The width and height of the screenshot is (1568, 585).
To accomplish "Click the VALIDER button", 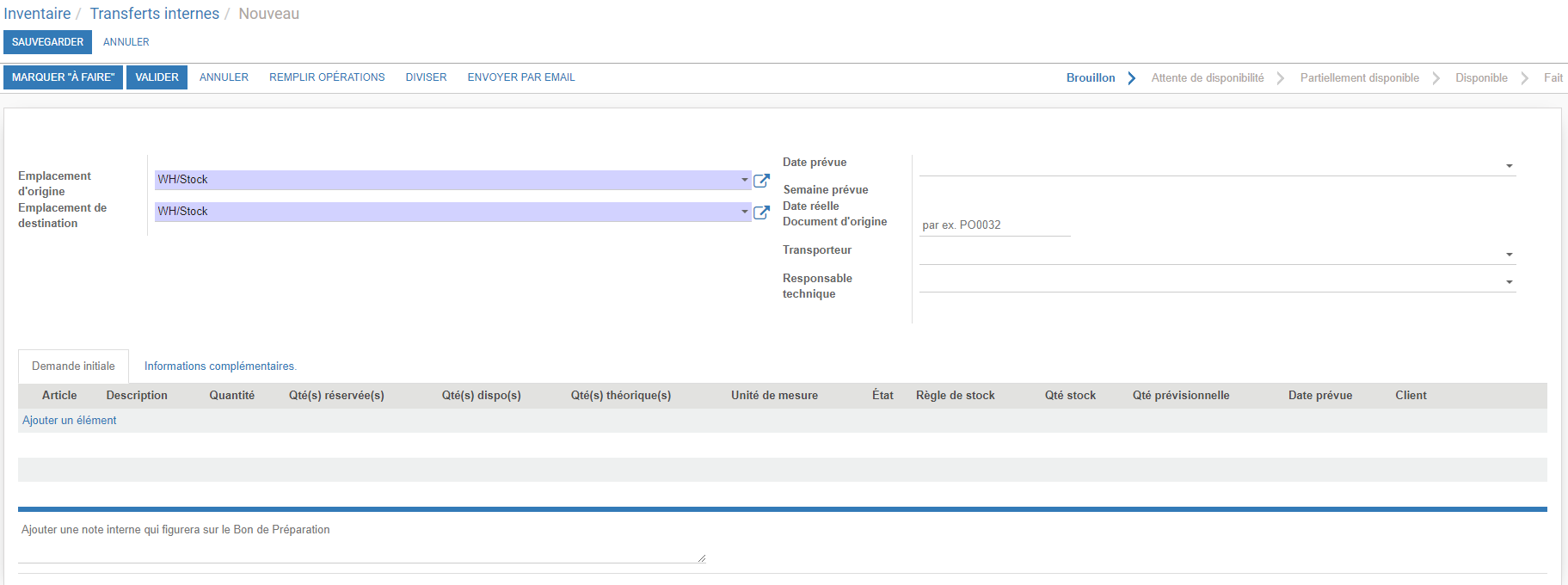I will [157, 77].
